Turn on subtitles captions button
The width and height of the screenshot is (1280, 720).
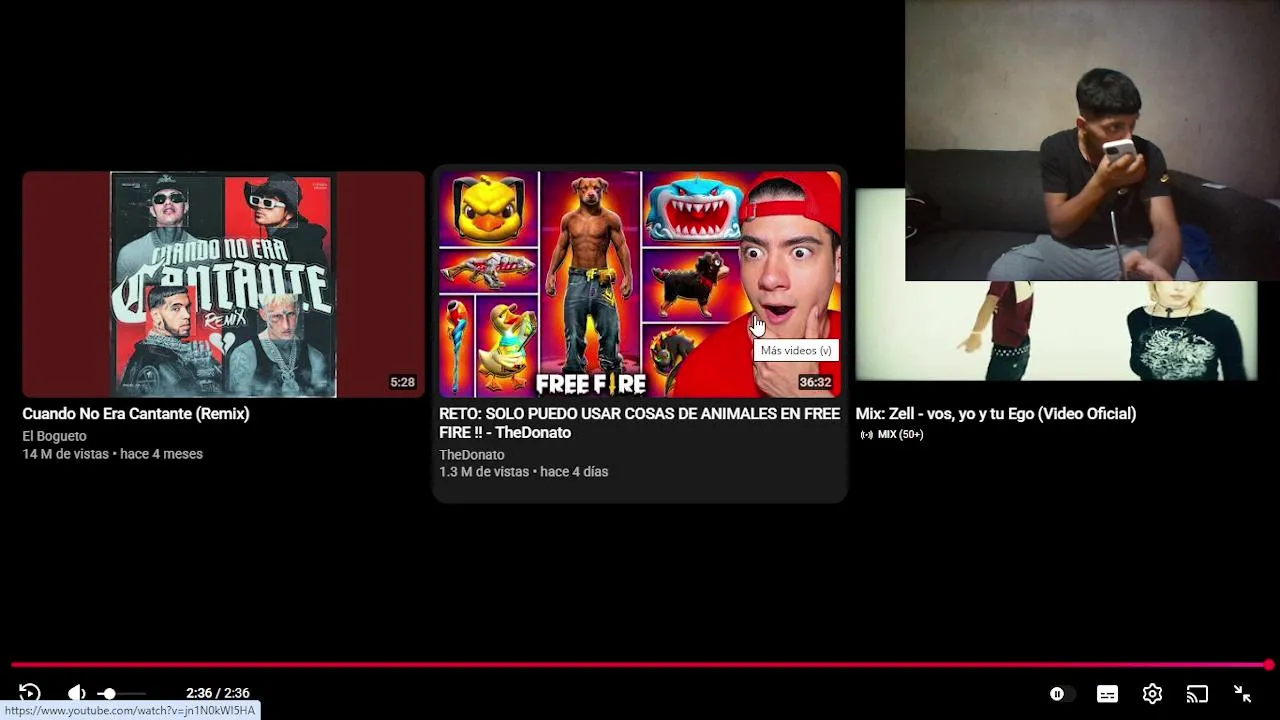coord(1107,694)
